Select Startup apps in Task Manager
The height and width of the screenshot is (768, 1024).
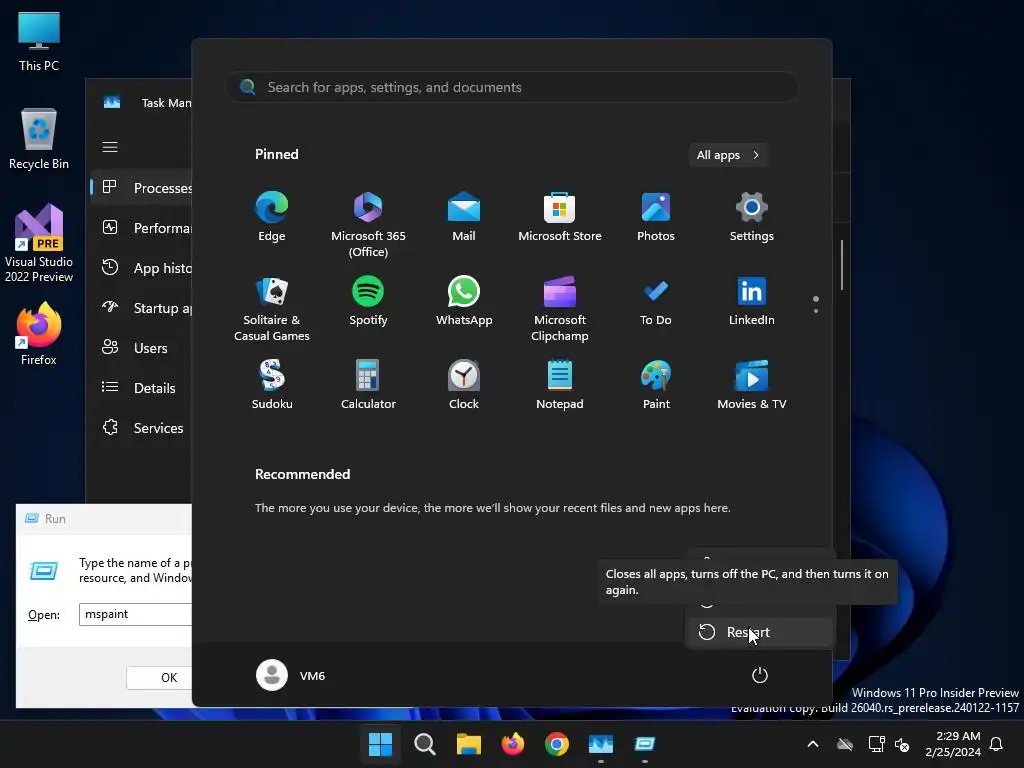142,308
